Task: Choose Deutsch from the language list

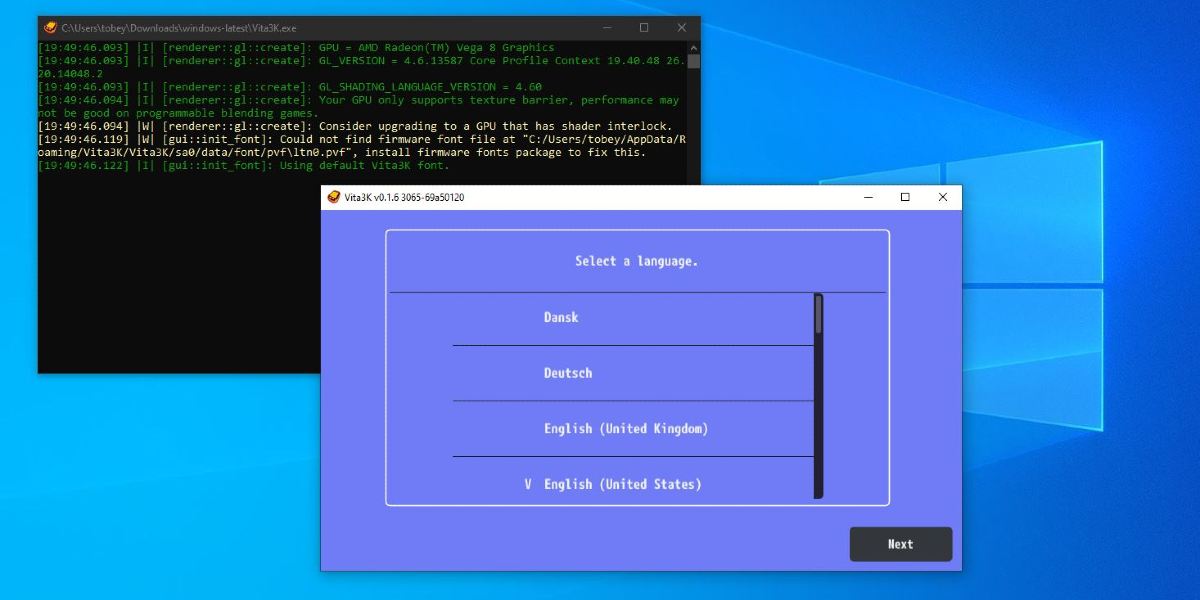Action: (x=568, y=373)
